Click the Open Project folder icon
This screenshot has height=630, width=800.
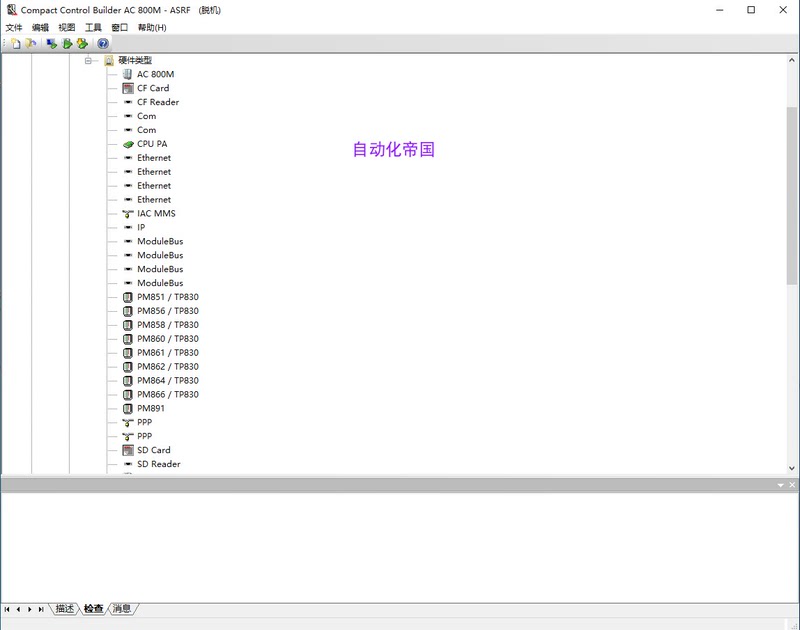click(31, 44)
